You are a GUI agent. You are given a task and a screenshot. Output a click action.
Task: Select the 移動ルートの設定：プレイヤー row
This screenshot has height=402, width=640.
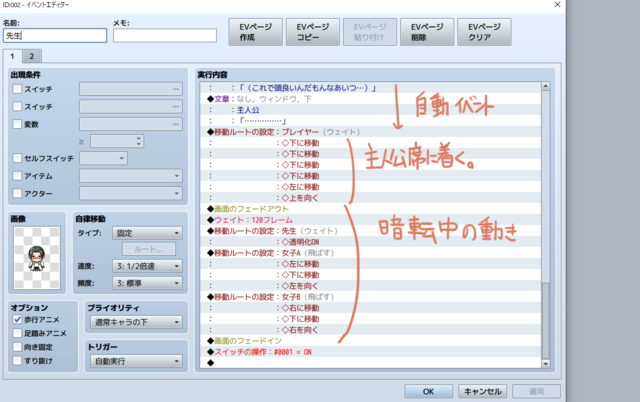[370, 132]
